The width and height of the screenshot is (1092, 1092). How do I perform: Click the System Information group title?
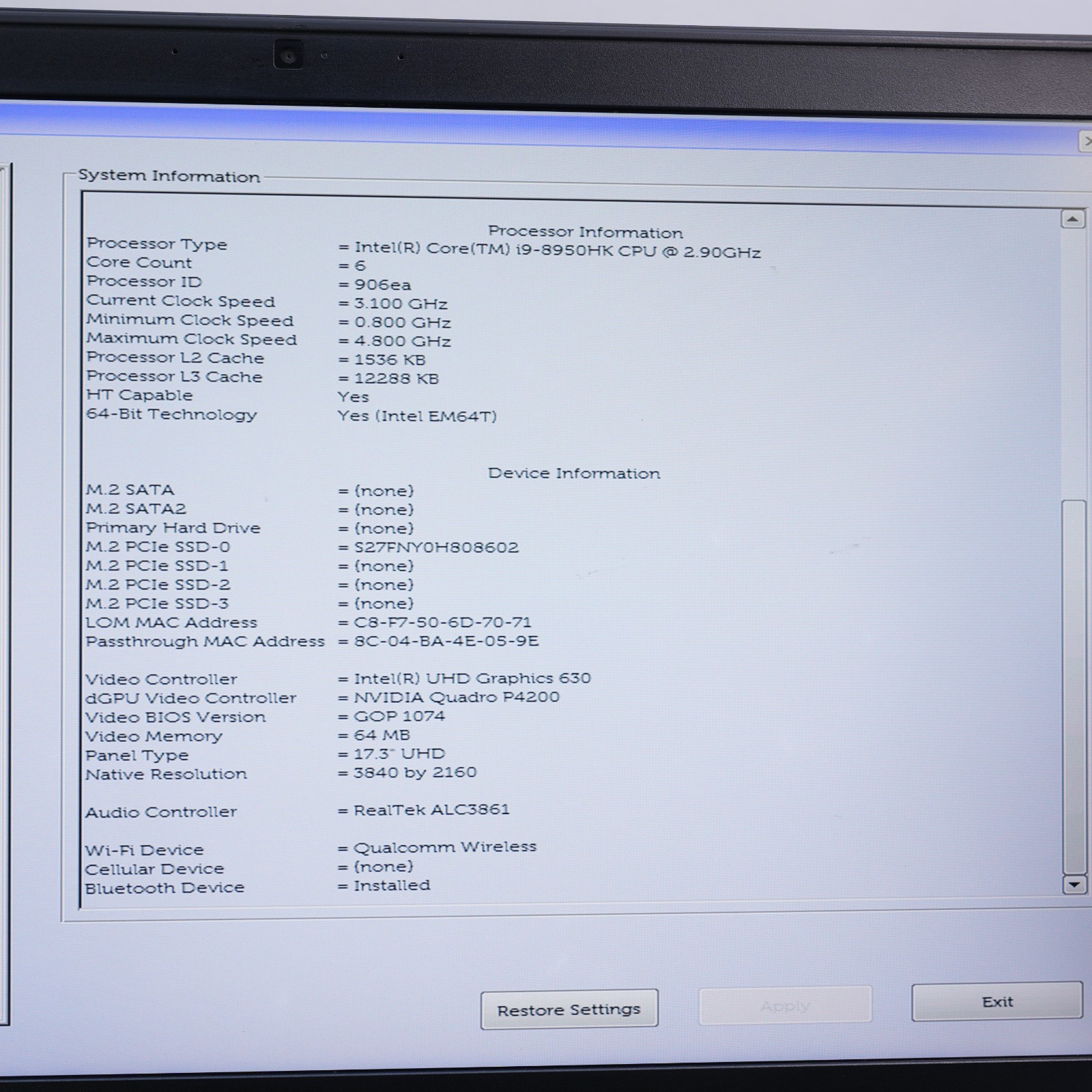[169, 176]
